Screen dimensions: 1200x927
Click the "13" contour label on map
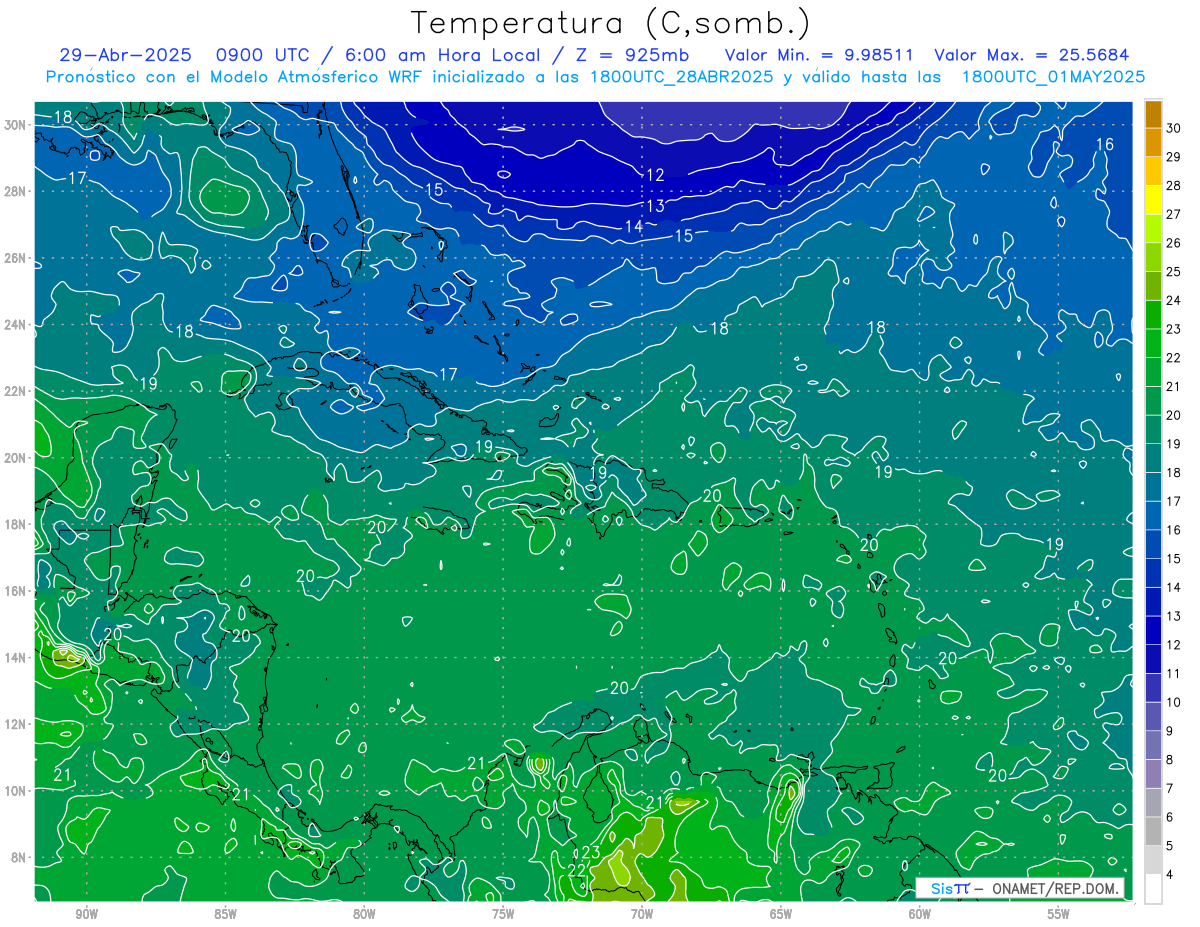point(655,206)
